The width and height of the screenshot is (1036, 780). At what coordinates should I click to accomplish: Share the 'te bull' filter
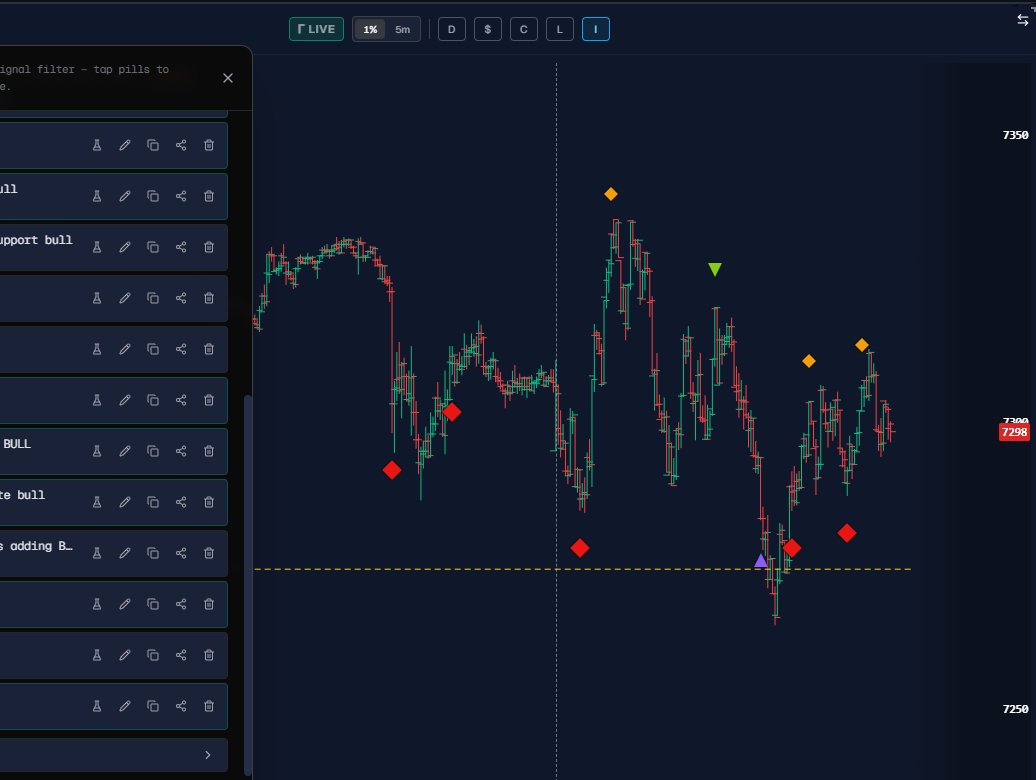tap(181, 502)
